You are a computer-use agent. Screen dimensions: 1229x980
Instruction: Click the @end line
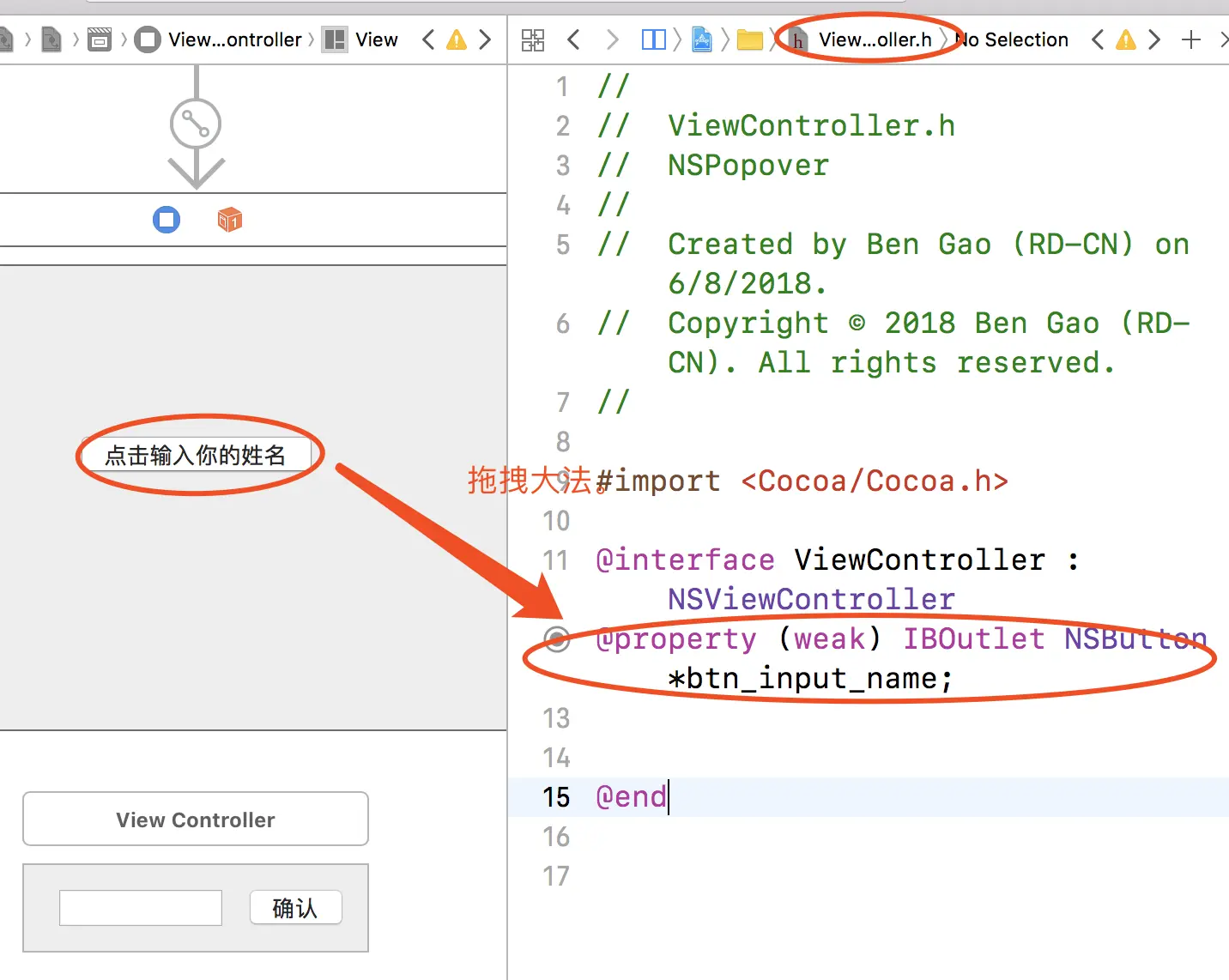(x=631, y=796)
